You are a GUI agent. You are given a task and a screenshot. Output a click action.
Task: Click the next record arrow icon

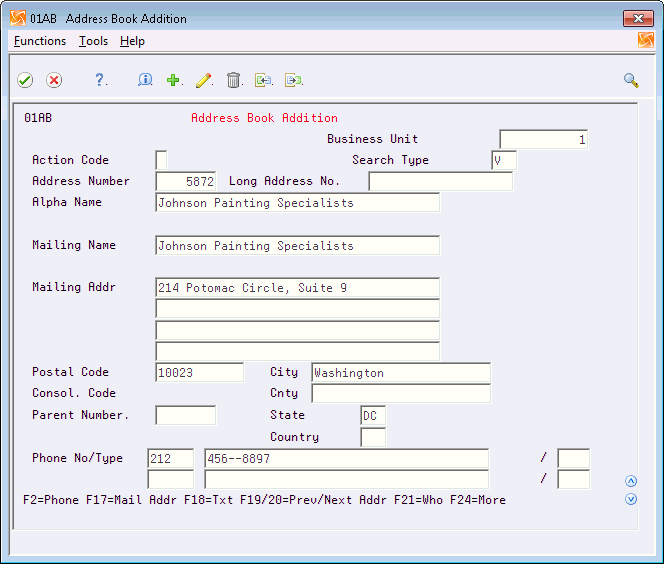[x=293, y=80]
